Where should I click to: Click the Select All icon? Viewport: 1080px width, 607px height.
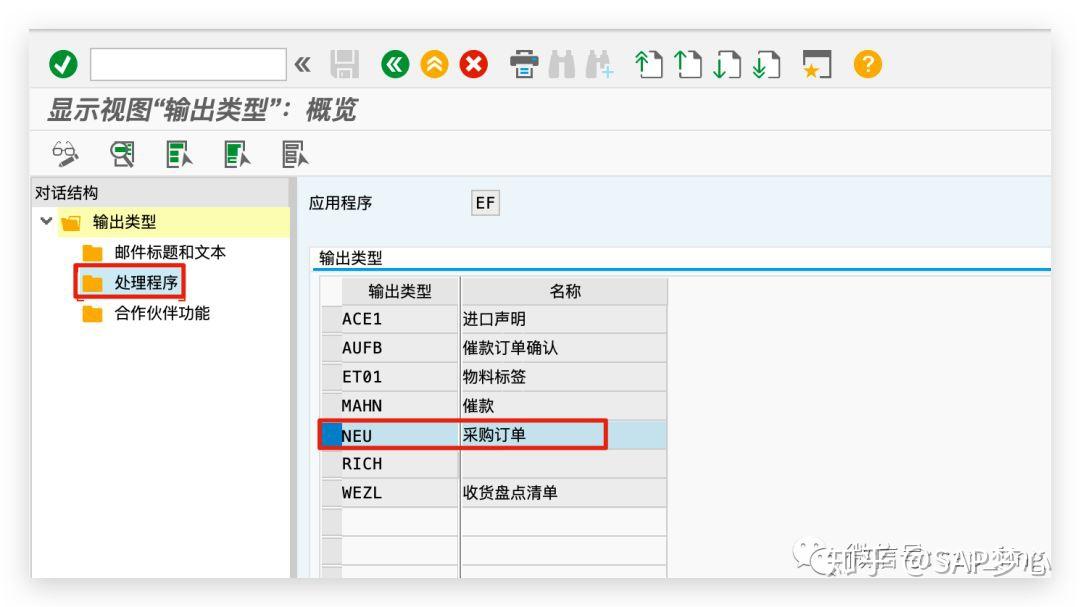pos(179,154)
